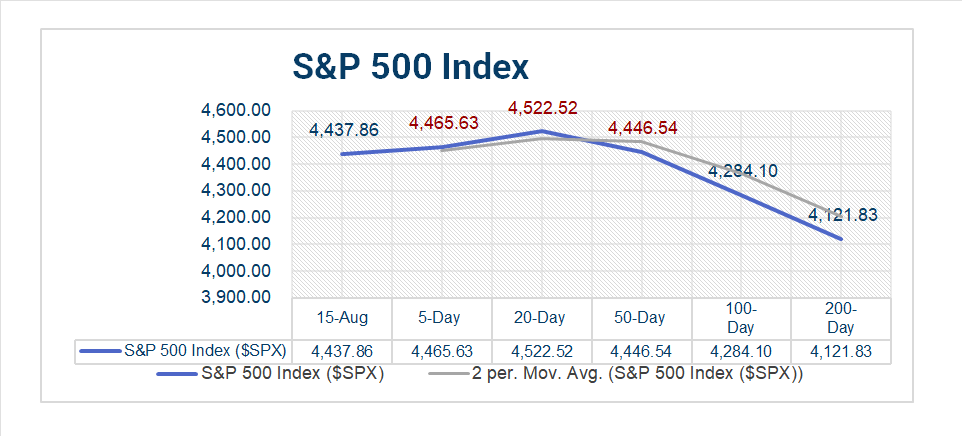The image size is (962, 436).
Task: Click the 3,900.00 vertical axis label
Action: 236,298
